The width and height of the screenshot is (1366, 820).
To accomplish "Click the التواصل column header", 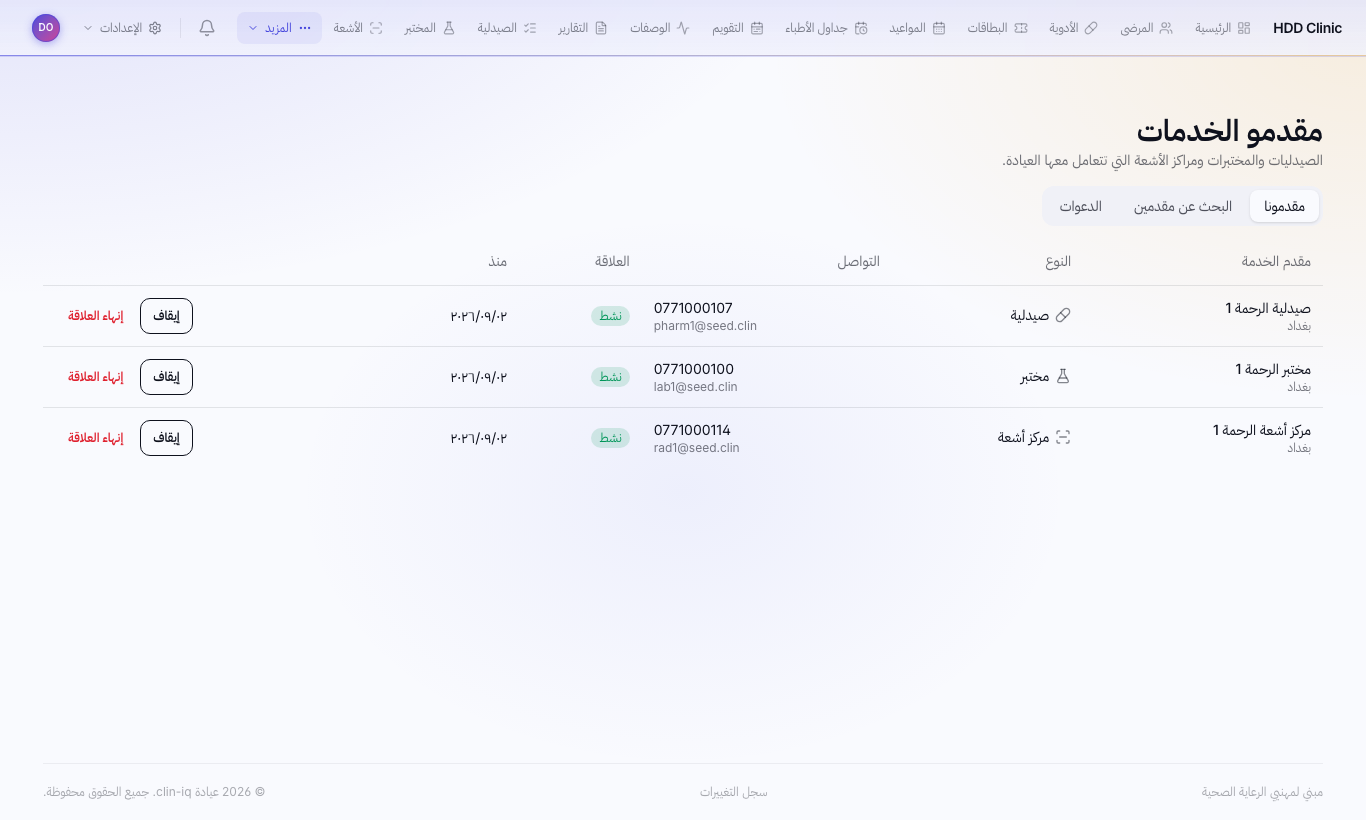I will pyautogui.click(x=859, y=261).
